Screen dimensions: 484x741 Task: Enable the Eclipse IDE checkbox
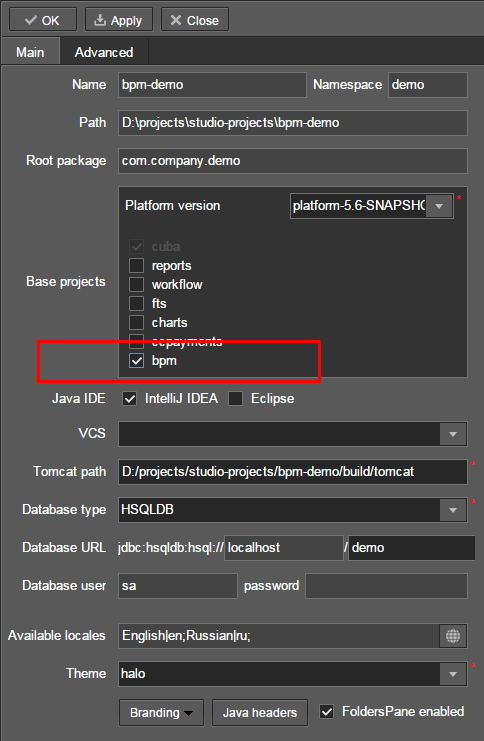[235, 398]
